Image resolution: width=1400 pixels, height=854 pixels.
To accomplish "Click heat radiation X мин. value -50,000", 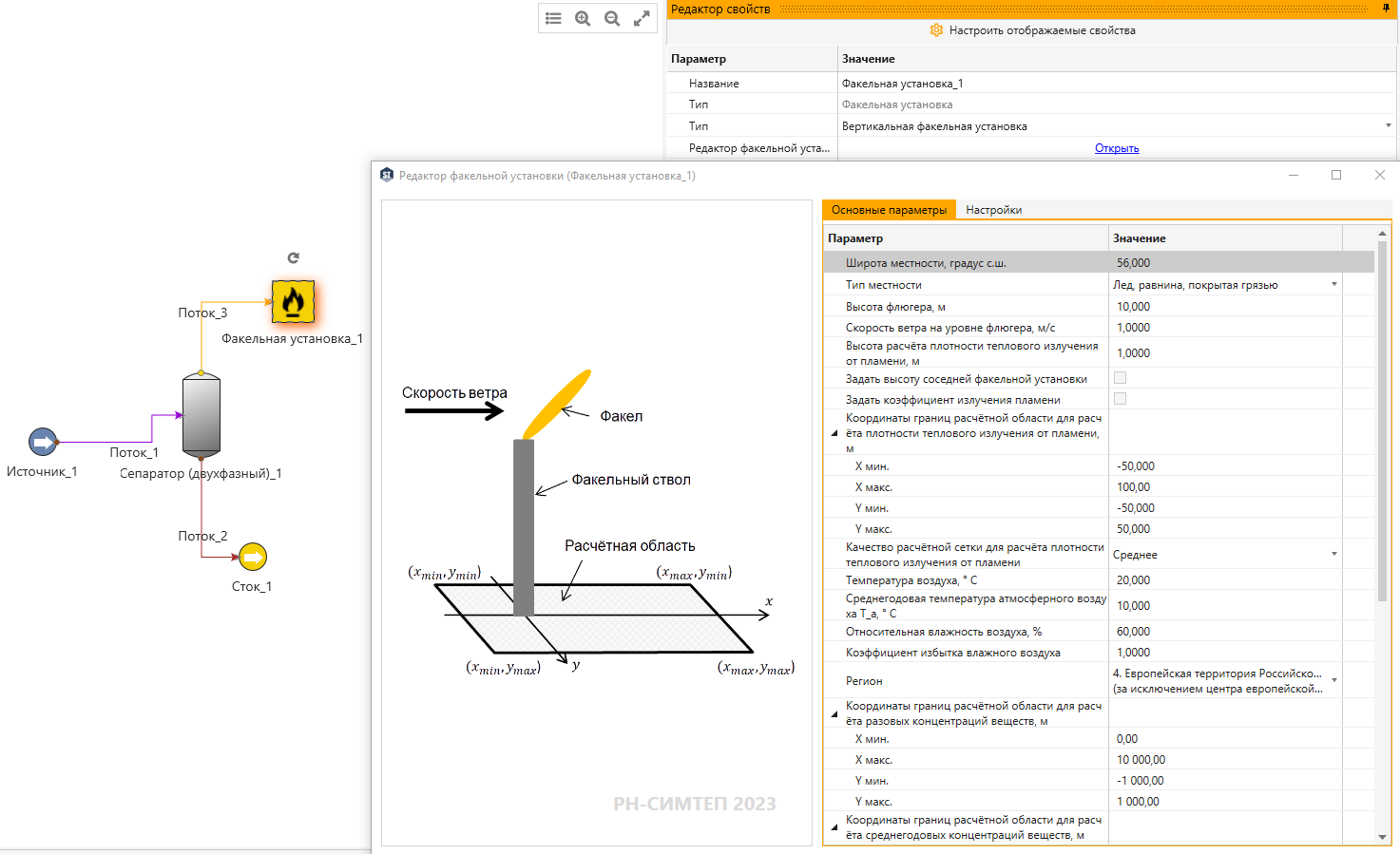I will (1225, 466).
